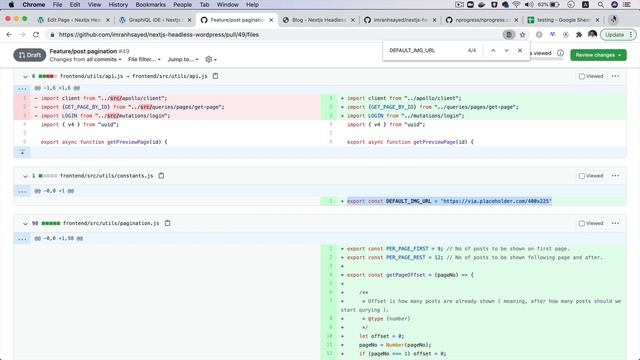640x360 pixels.
Task: Click the api.js renamed file path
Action: pos(133,76)
